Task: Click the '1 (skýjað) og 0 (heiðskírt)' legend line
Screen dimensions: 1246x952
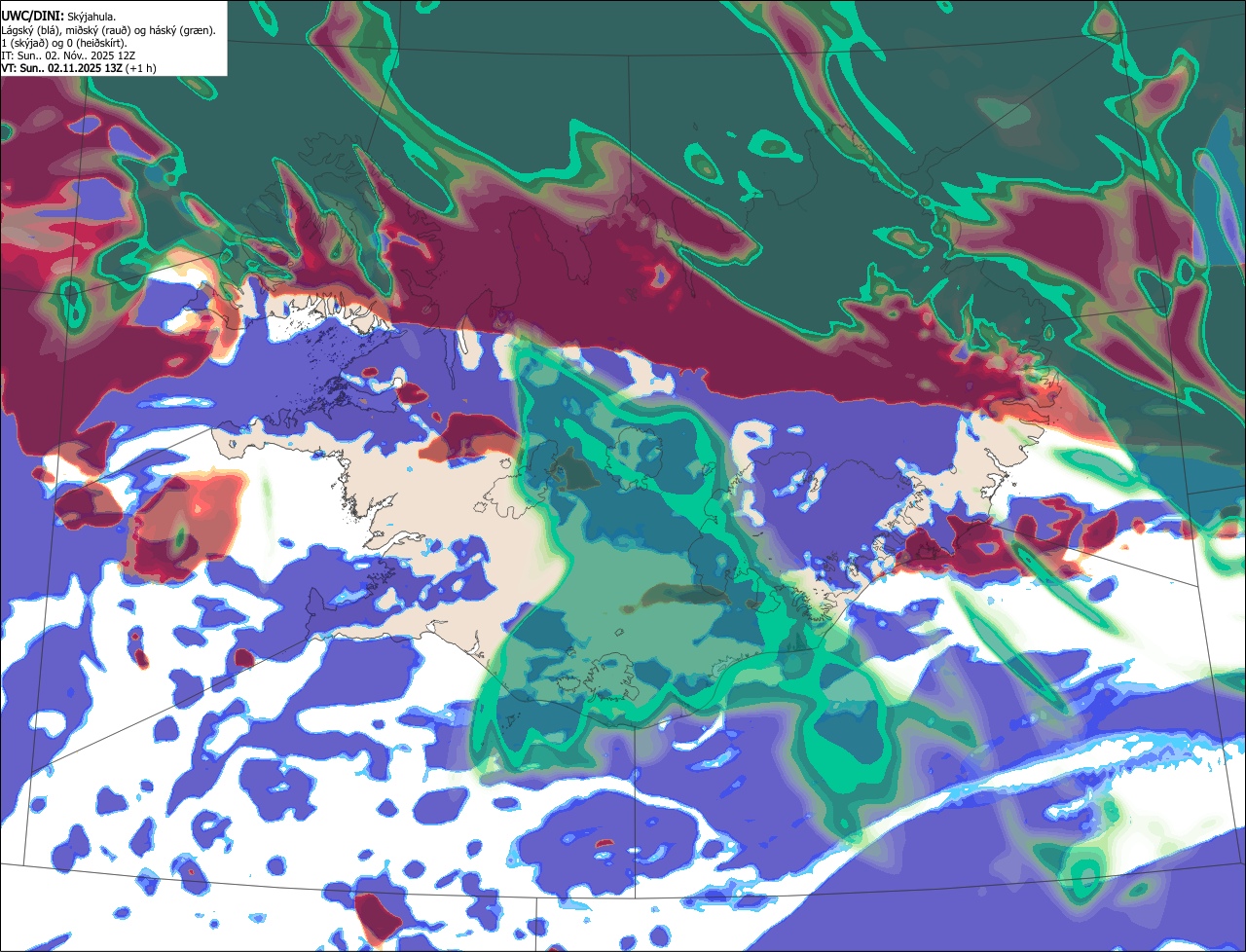Action: [x=63, y=43]
